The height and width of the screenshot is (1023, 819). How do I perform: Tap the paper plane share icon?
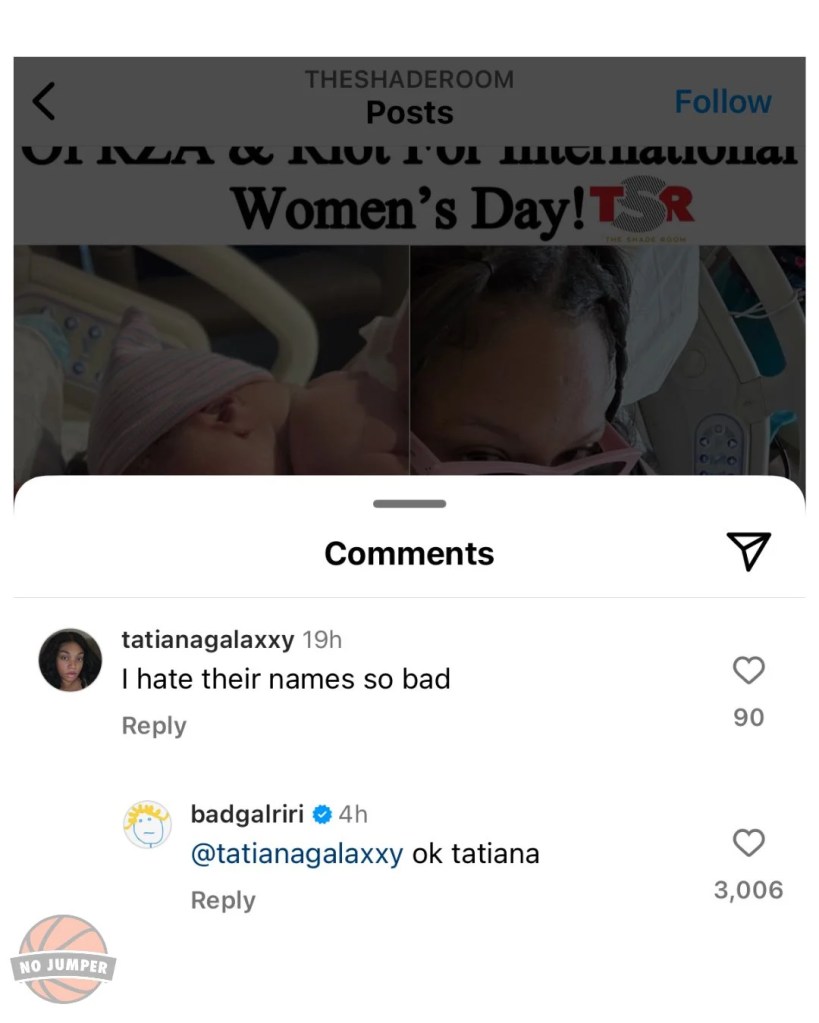(748, 551)
